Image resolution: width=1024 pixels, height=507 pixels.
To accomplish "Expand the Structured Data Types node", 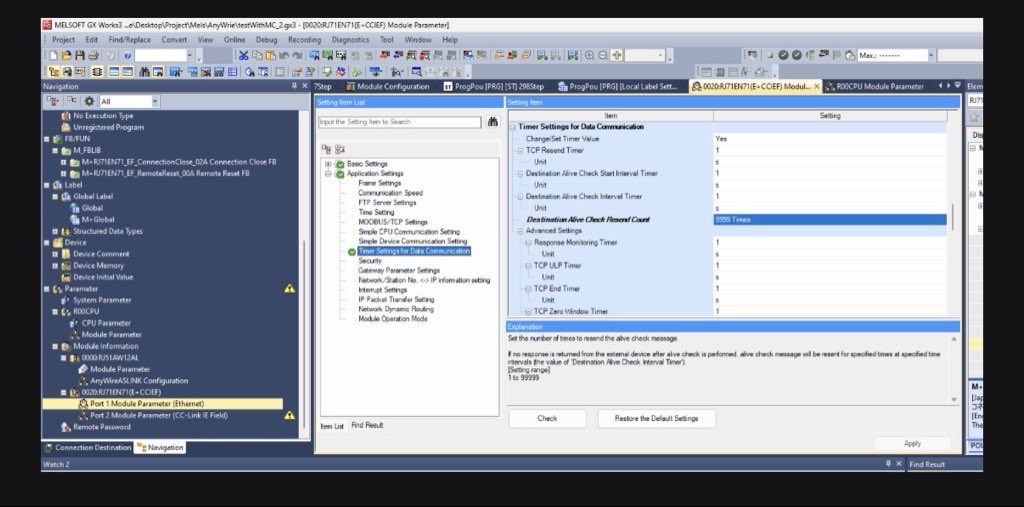I will click(x=55, y=231).
